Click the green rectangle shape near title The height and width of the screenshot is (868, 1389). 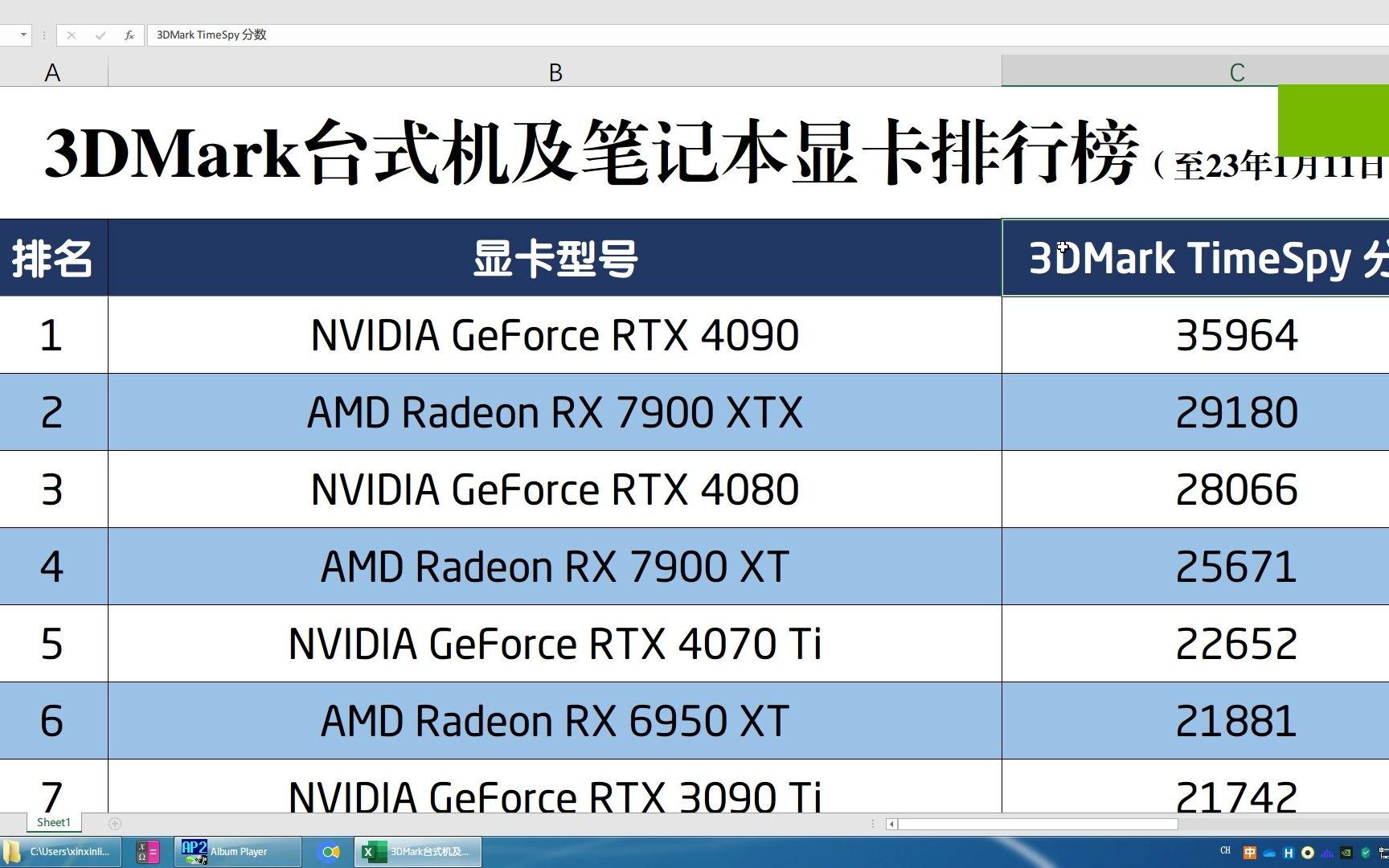click(x=1334, y=121)
